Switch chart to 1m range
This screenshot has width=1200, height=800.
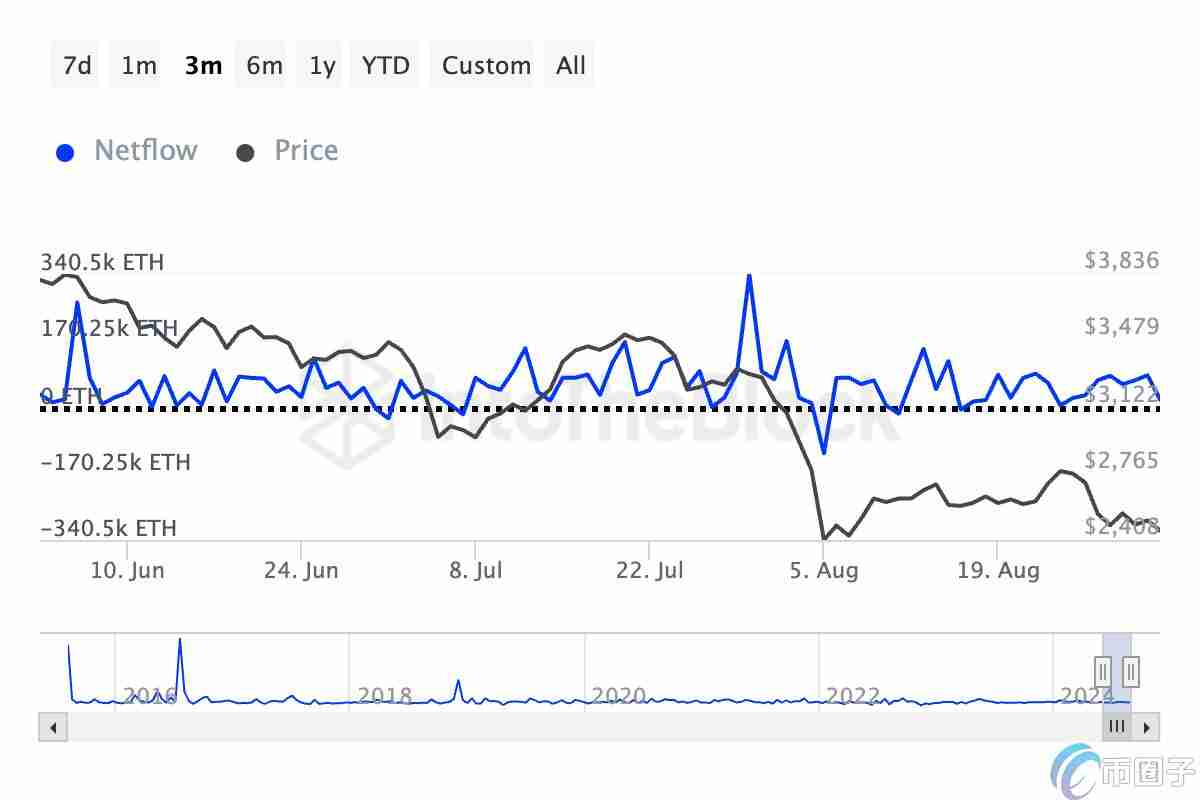139,66
